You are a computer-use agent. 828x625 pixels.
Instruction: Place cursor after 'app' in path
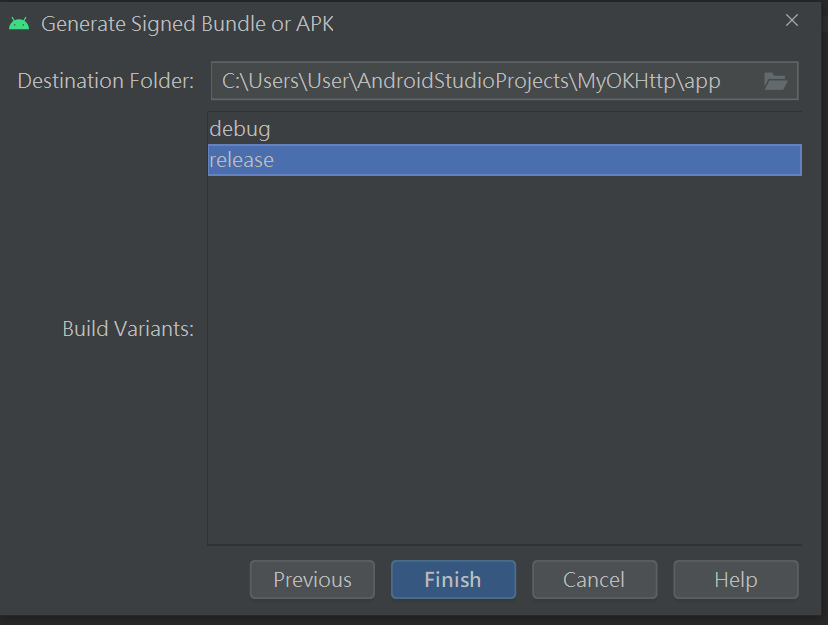(722, 81)
